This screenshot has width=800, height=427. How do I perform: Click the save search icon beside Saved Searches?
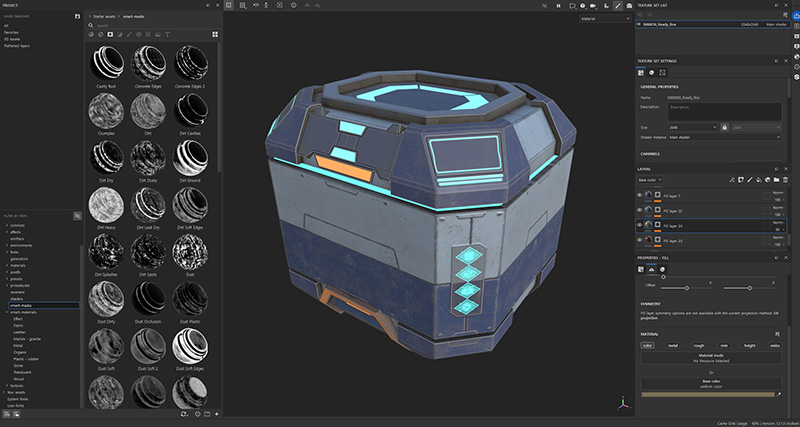pos(77,16)
